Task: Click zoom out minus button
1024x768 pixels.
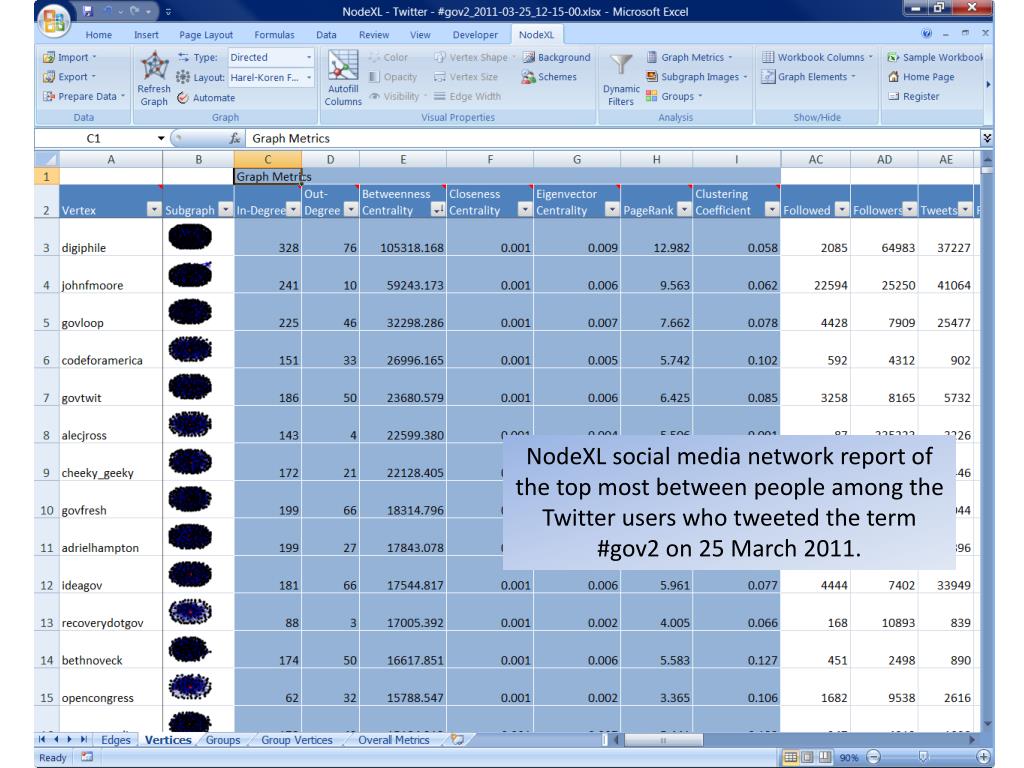Action: click(874, 757)
